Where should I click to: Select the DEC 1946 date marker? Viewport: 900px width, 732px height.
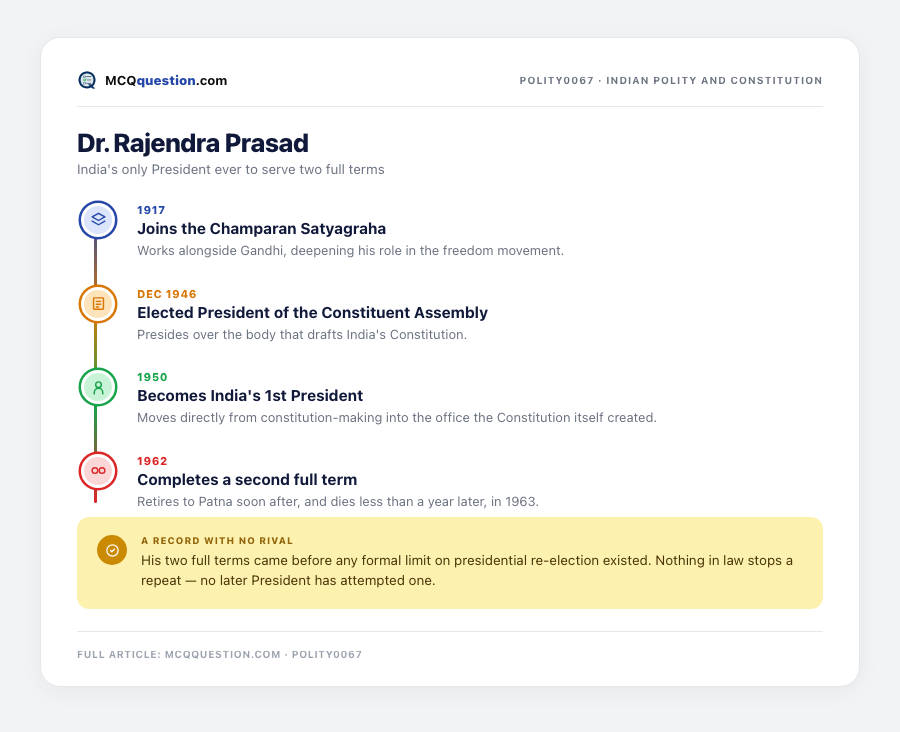(167, 294)
